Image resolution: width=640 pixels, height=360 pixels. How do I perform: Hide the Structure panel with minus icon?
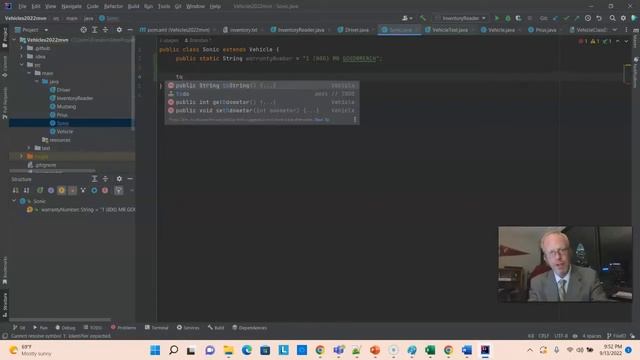click(130, 179)
